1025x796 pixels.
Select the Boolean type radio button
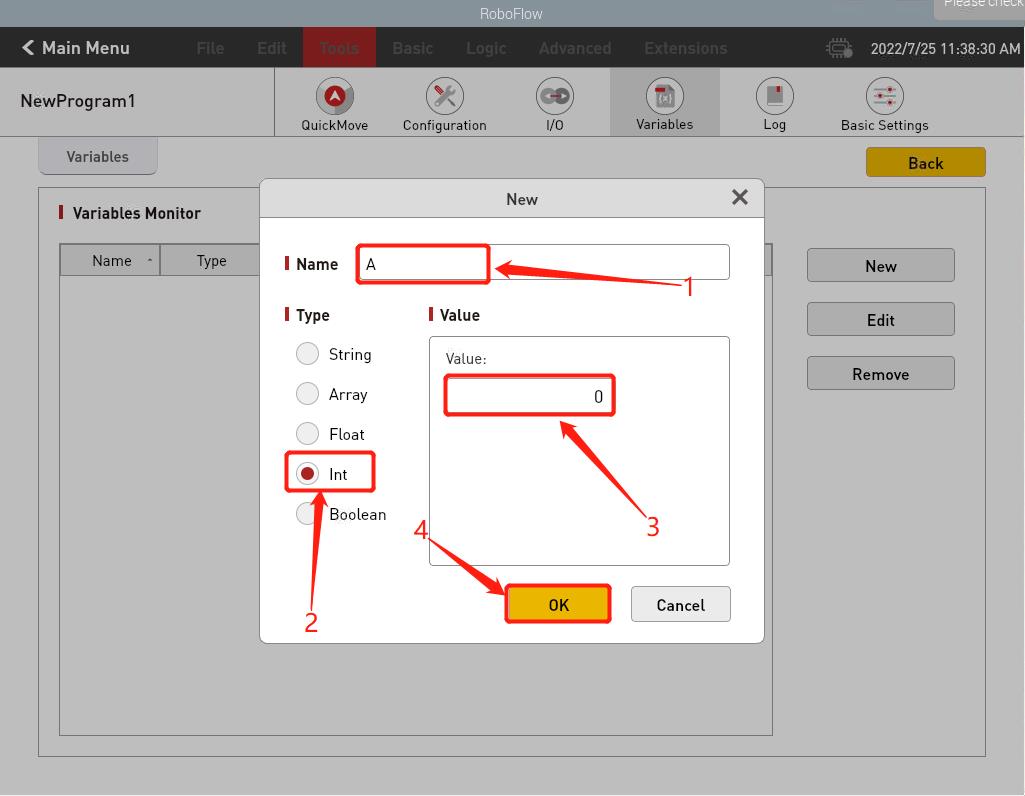[308, 514]
